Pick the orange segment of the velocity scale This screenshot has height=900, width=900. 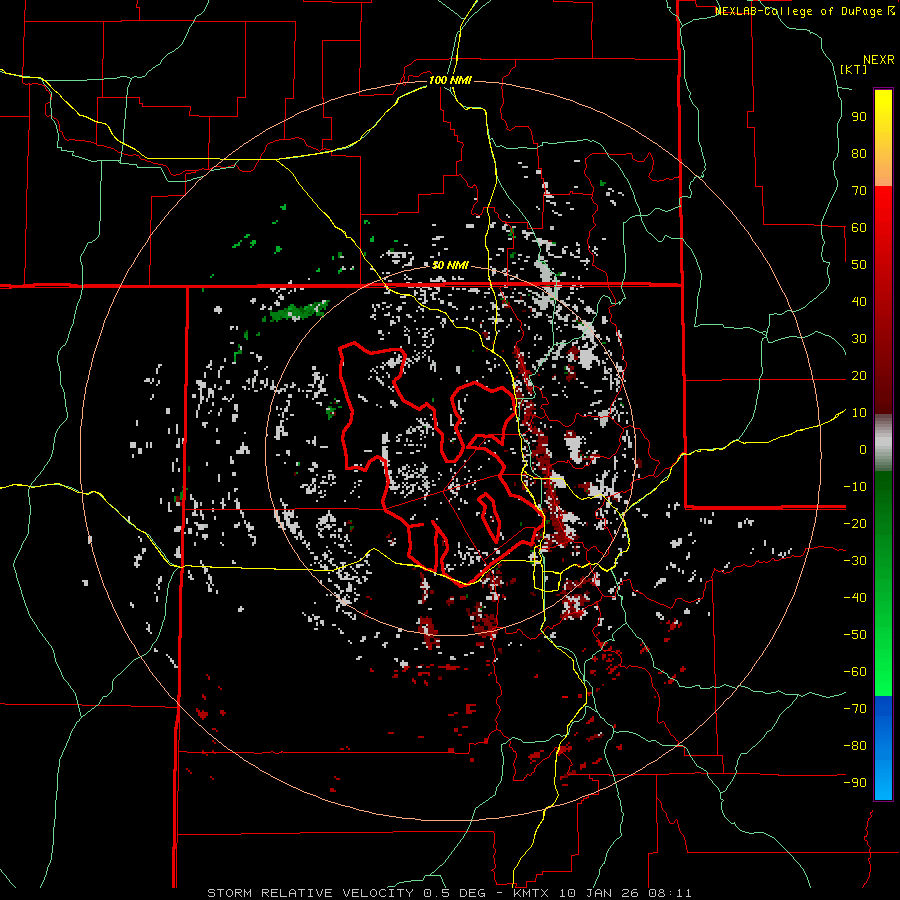(883, 170)
